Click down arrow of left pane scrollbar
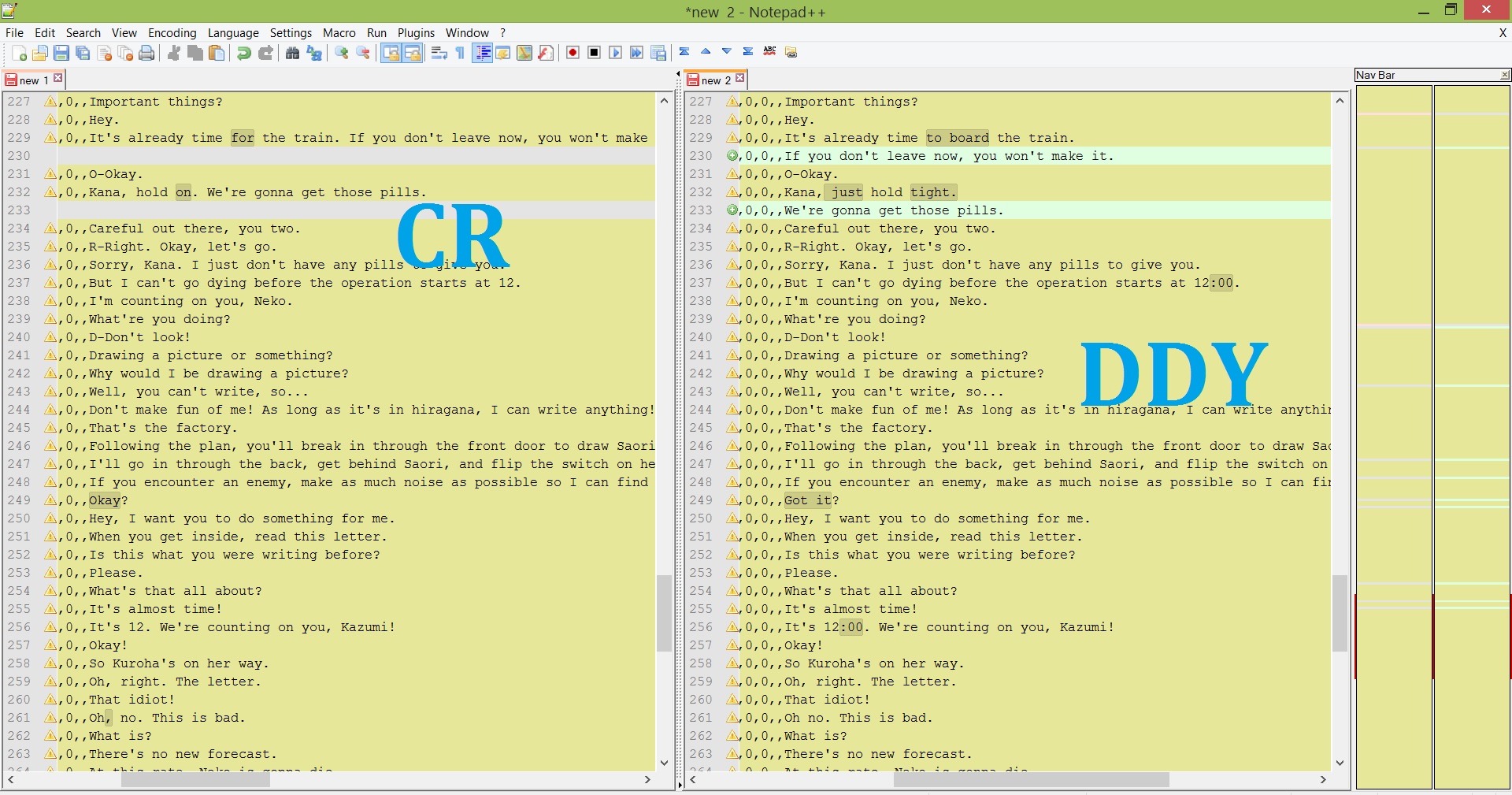The image size is (1512, 795). 664,763
